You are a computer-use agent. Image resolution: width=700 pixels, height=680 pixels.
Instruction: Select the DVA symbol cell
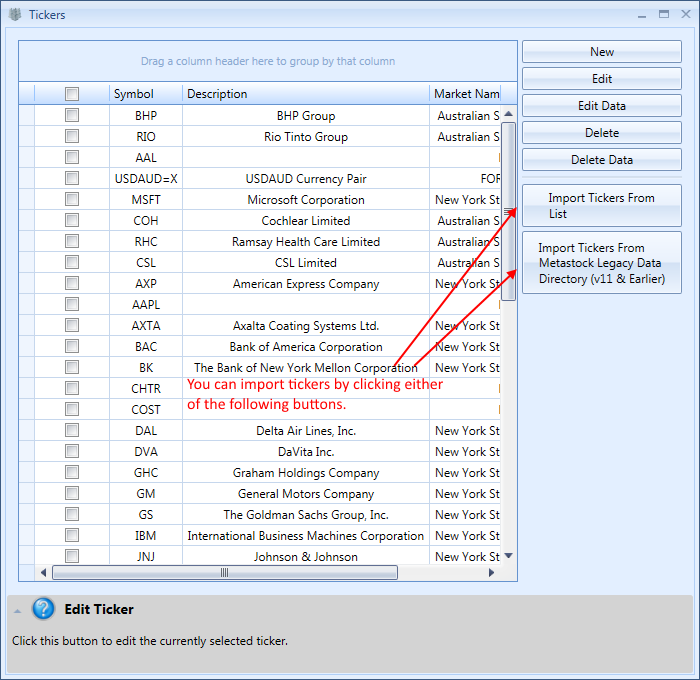146,451
